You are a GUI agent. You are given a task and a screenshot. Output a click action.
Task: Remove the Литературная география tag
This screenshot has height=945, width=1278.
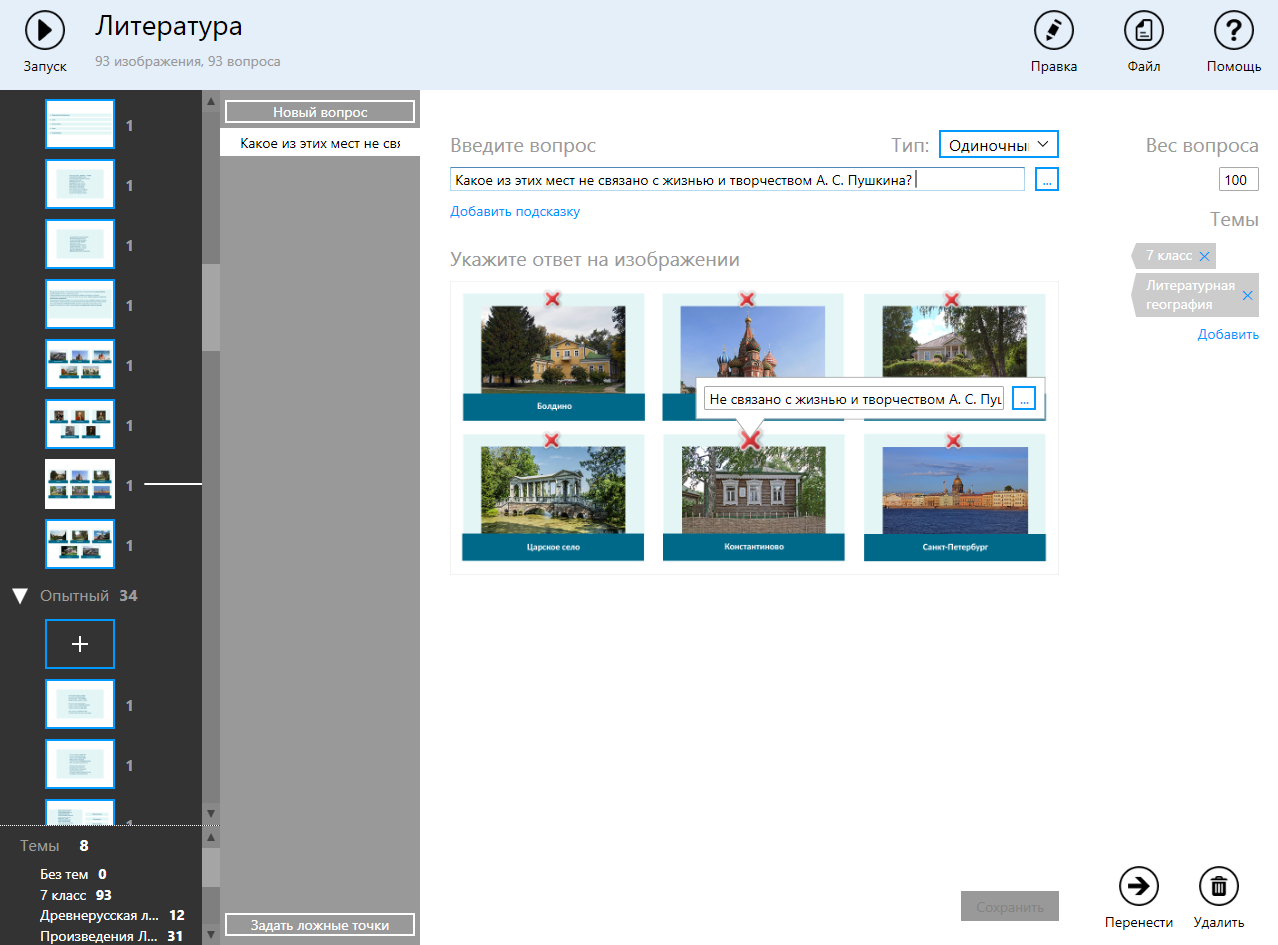[x=1247, y=296]
